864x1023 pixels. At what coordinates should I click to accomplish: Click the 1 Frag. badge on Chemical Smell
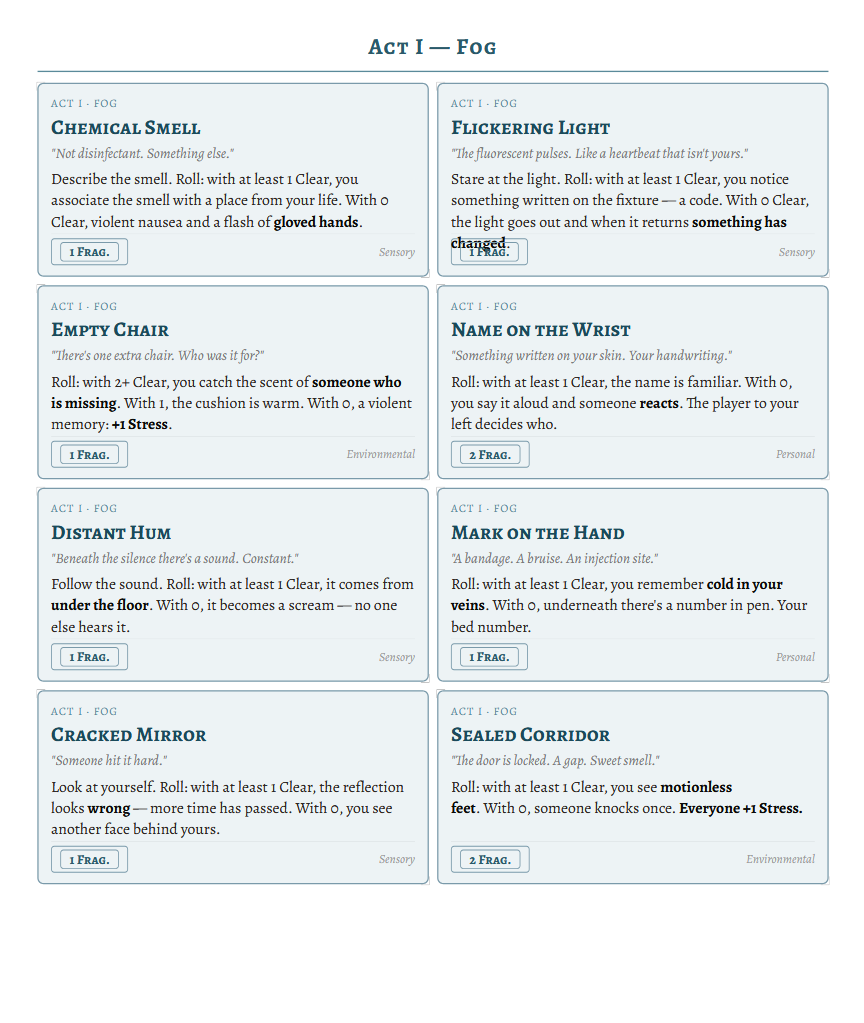(89, 252)
